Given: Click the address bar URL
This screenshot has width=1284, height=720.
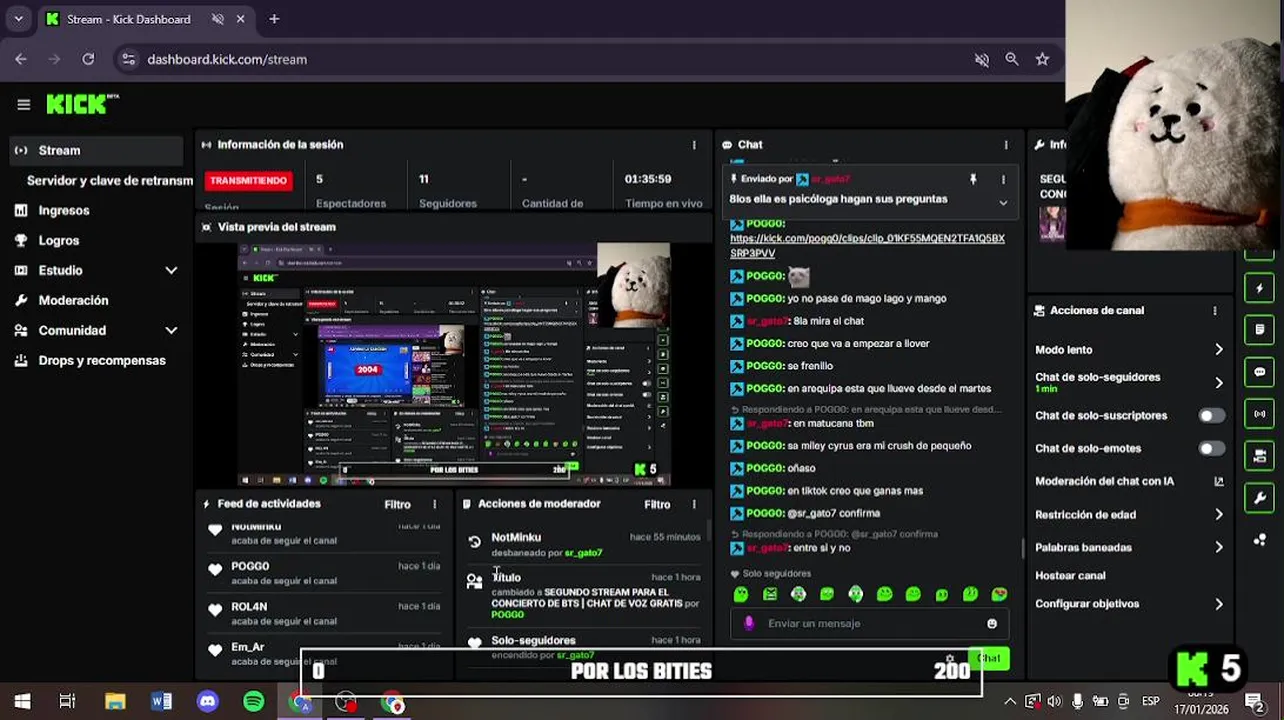Looking at the screenshot, I should pos(227,59).
